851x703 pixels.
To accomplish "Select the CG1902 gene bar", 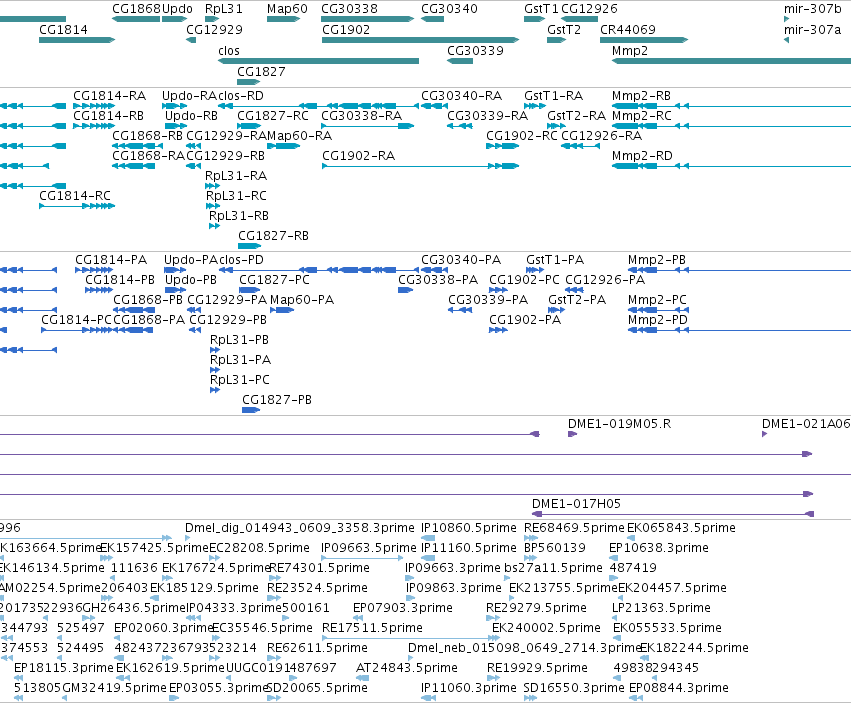I will 421,40.
